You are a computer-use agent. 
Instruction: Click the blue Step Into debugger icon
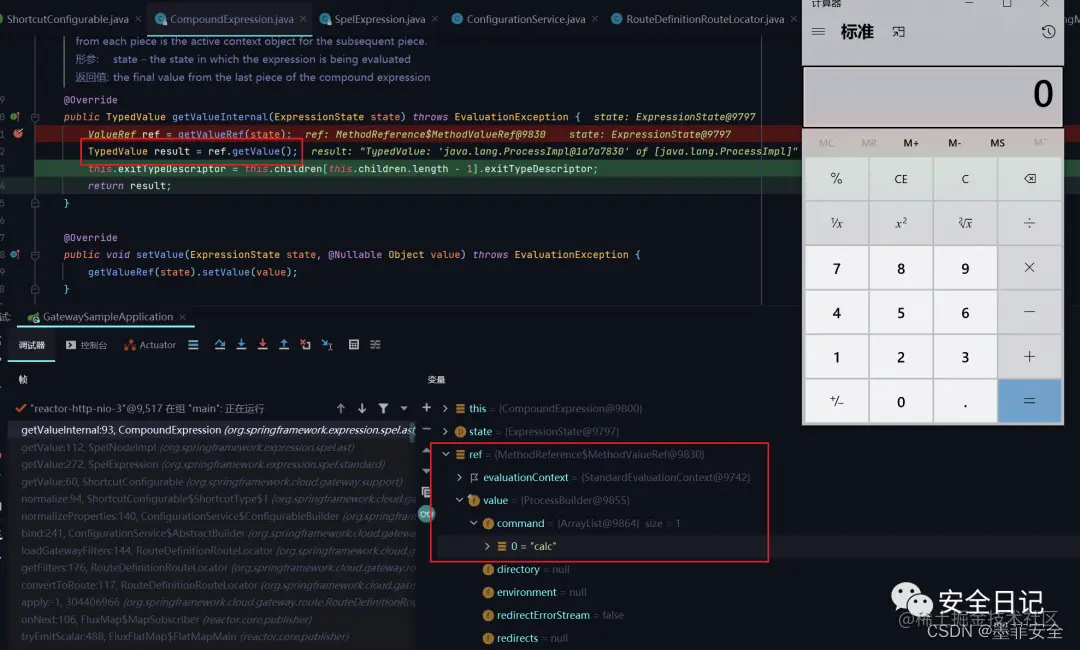point(241,344)
